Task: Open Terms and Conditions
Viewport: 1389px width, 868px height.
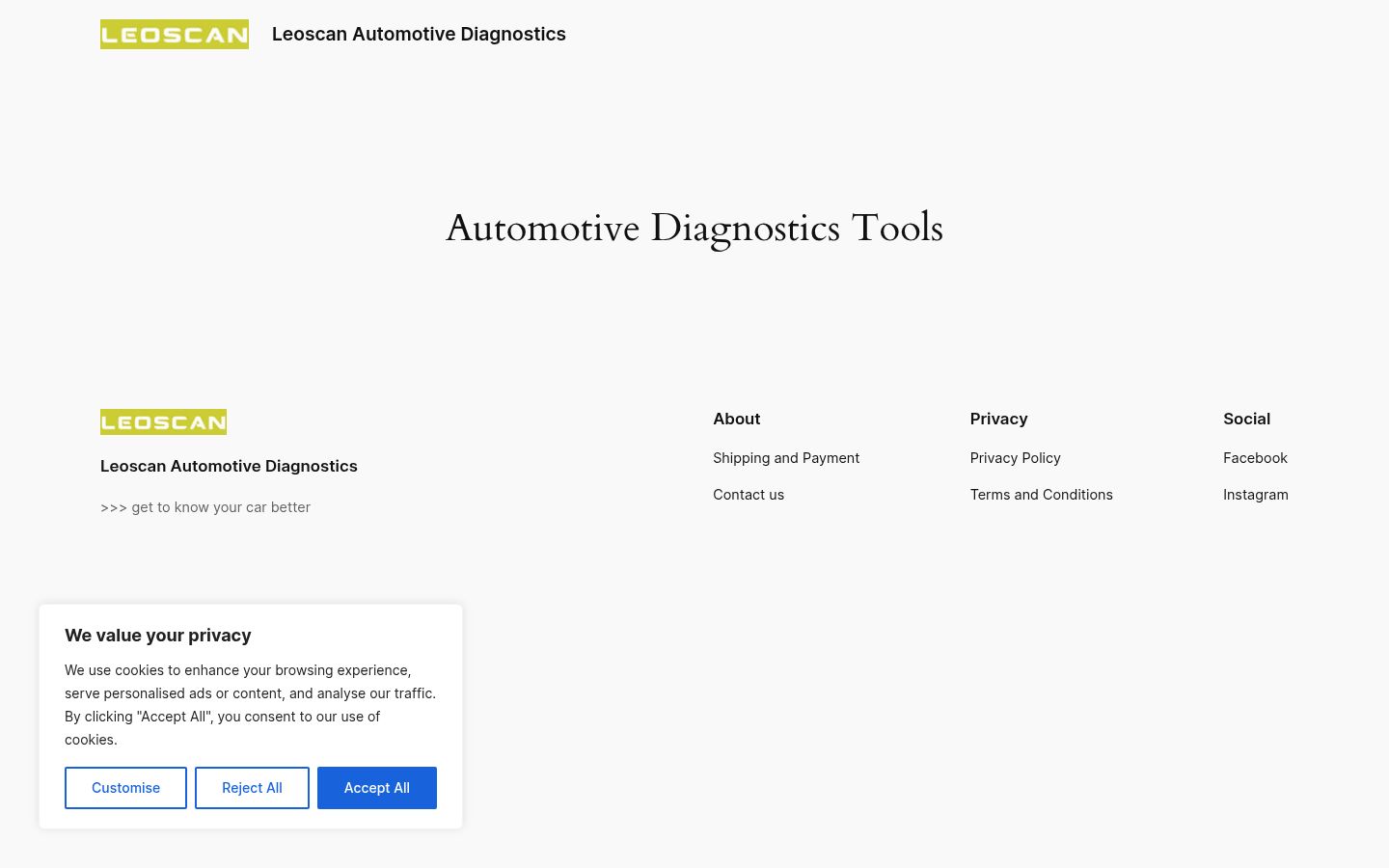Action: pos(1042,495)
